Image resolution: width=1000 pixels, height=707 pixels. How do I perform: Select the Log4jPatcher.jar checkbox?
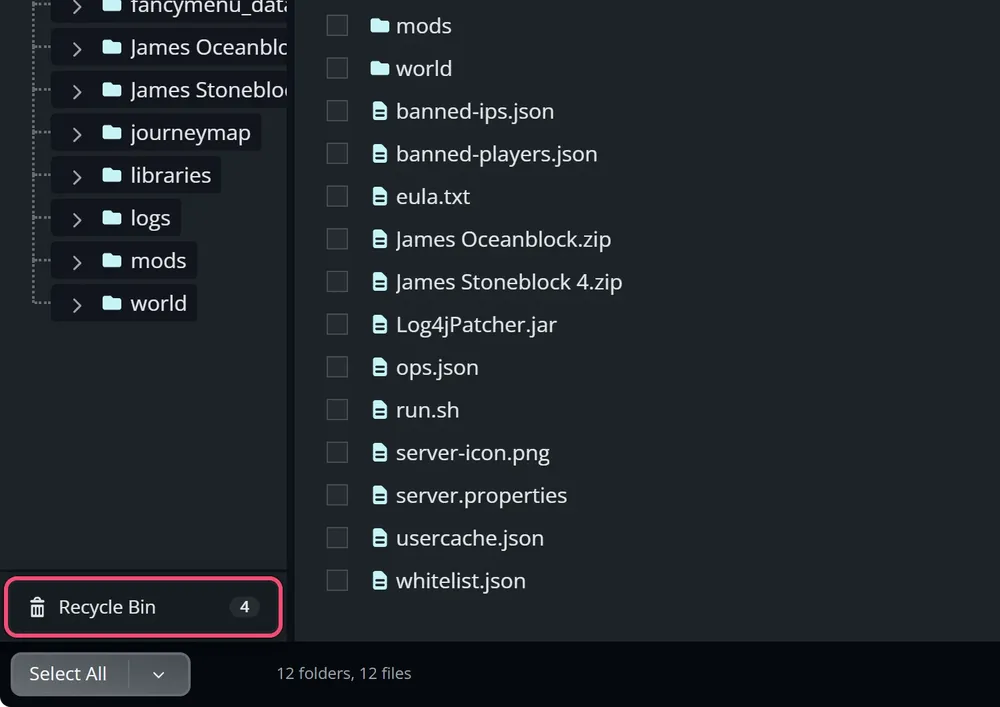tap(337, 324)
